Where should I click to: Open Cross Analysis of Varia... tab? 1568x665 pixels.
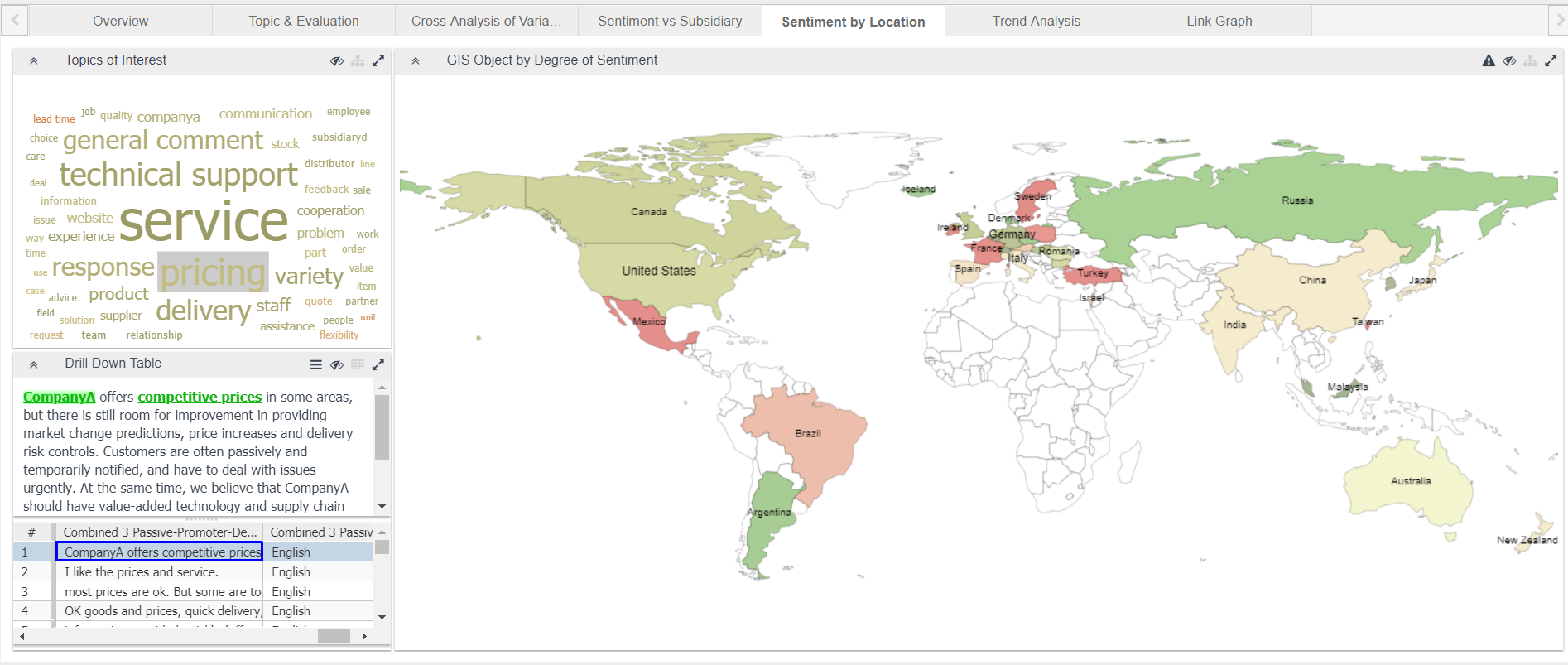point(487,21)
